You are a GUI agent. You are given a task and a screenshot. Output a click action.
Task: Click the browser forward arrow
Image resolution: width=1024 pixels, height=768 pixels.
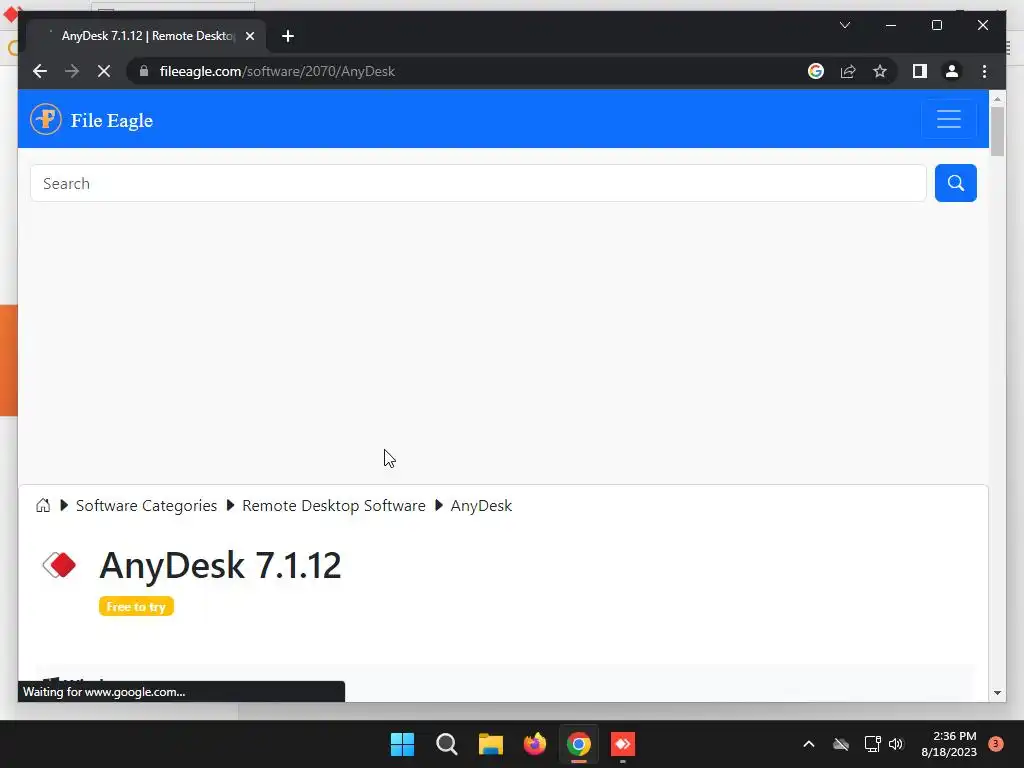[x=72, y=71]
